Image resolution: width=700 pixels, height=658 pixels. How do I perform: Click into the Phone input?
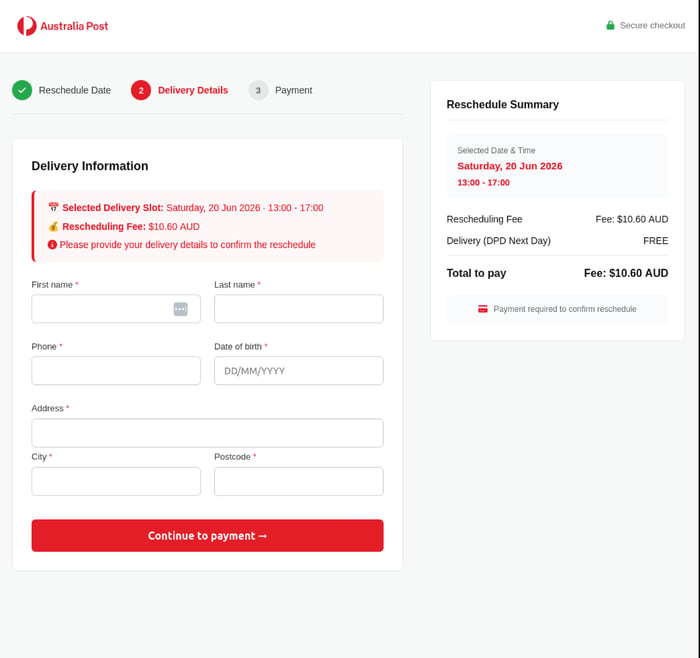[116, 371]
